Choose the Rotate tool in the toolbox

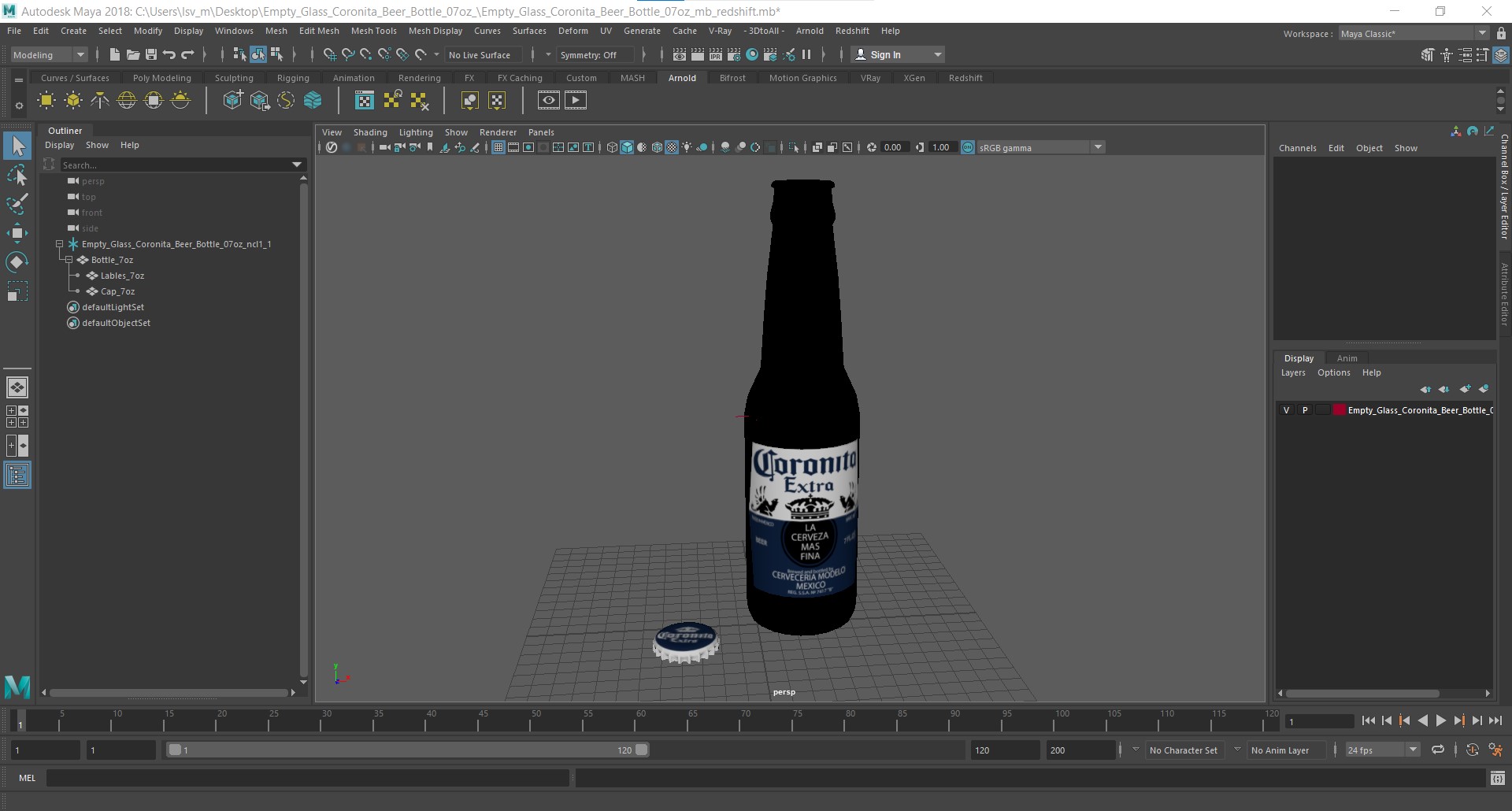tap(17, 261)
